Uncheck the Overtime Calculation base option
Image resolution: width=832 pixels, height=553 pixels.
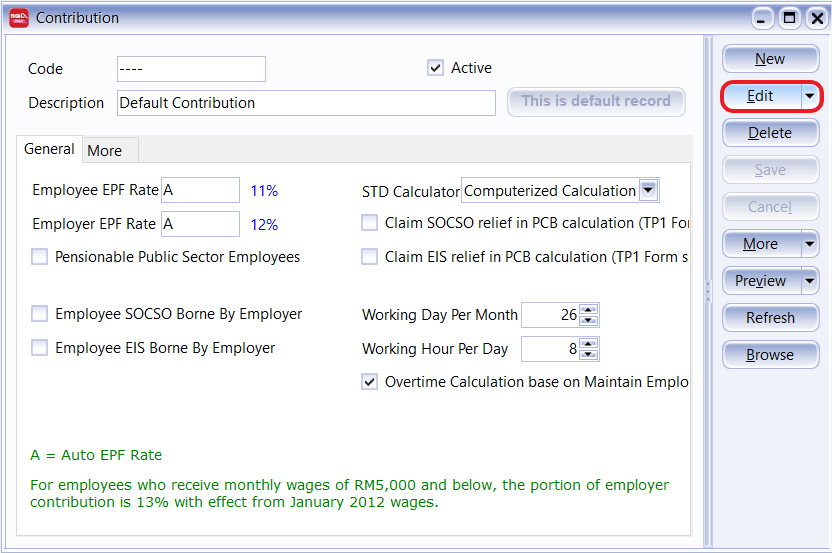(370, 382)
